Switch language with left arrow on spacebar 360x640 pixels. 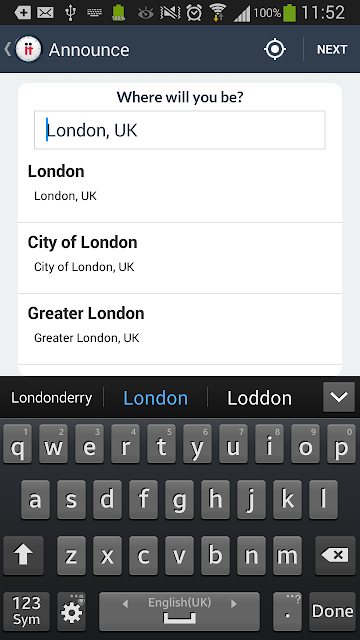coord(125,603)
